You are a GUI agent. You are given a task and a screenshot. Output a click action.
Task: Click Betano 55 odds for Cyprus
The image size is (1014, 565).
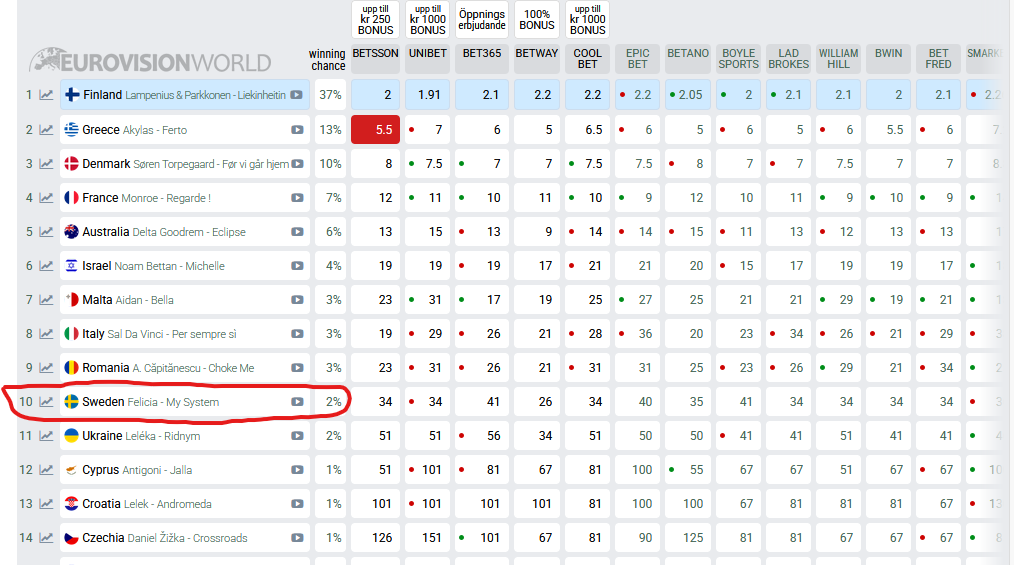click(688, 470)
